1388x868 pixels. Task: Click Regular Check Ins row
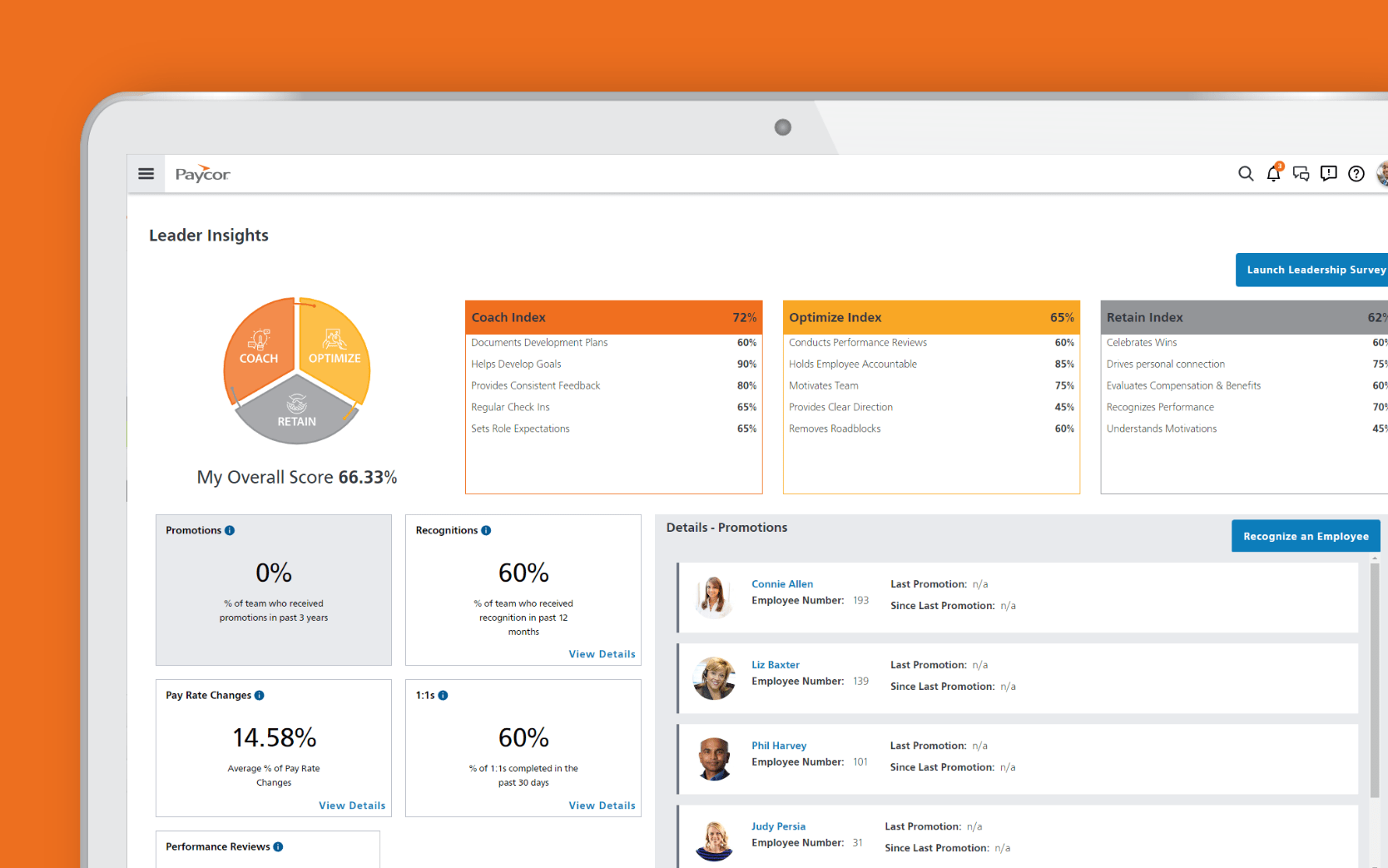tap(614, 408)
